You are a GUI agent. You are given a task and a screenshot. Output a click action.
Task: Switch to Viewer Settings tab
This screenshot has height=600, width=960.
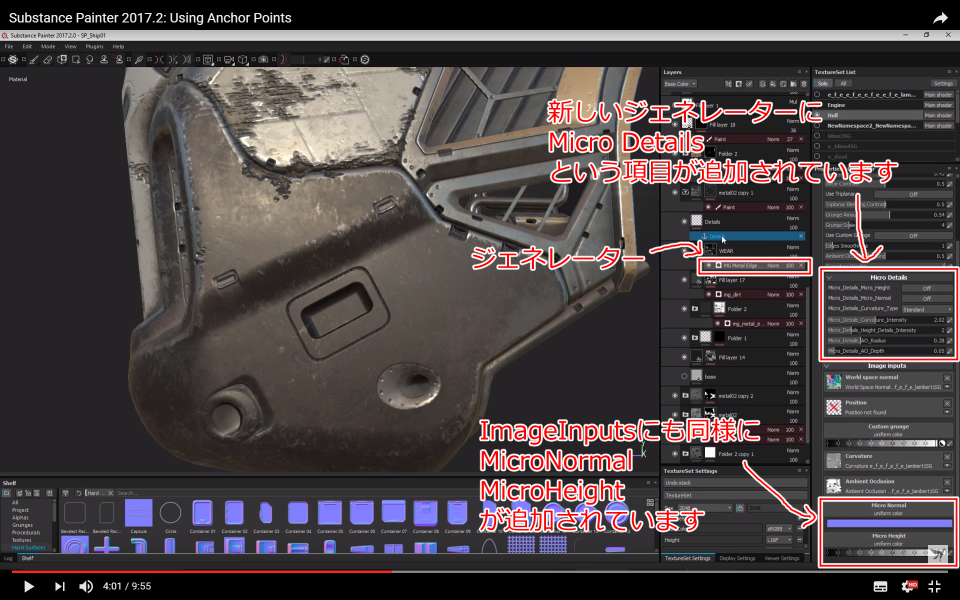(x=782, y=558)
